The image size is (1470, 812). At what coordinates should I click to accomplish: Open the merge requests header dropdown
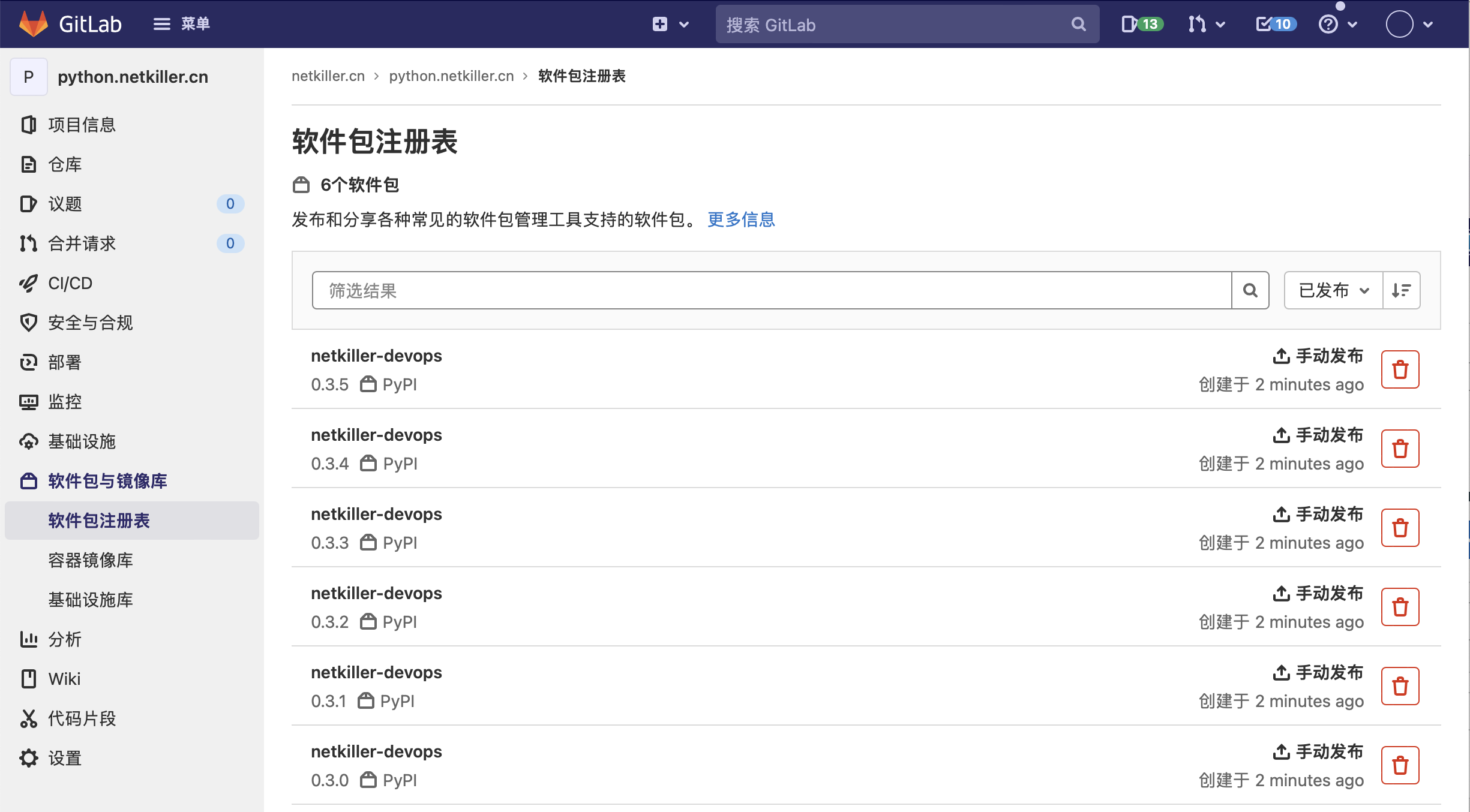pyautogui.click(x=1206, y=24)
